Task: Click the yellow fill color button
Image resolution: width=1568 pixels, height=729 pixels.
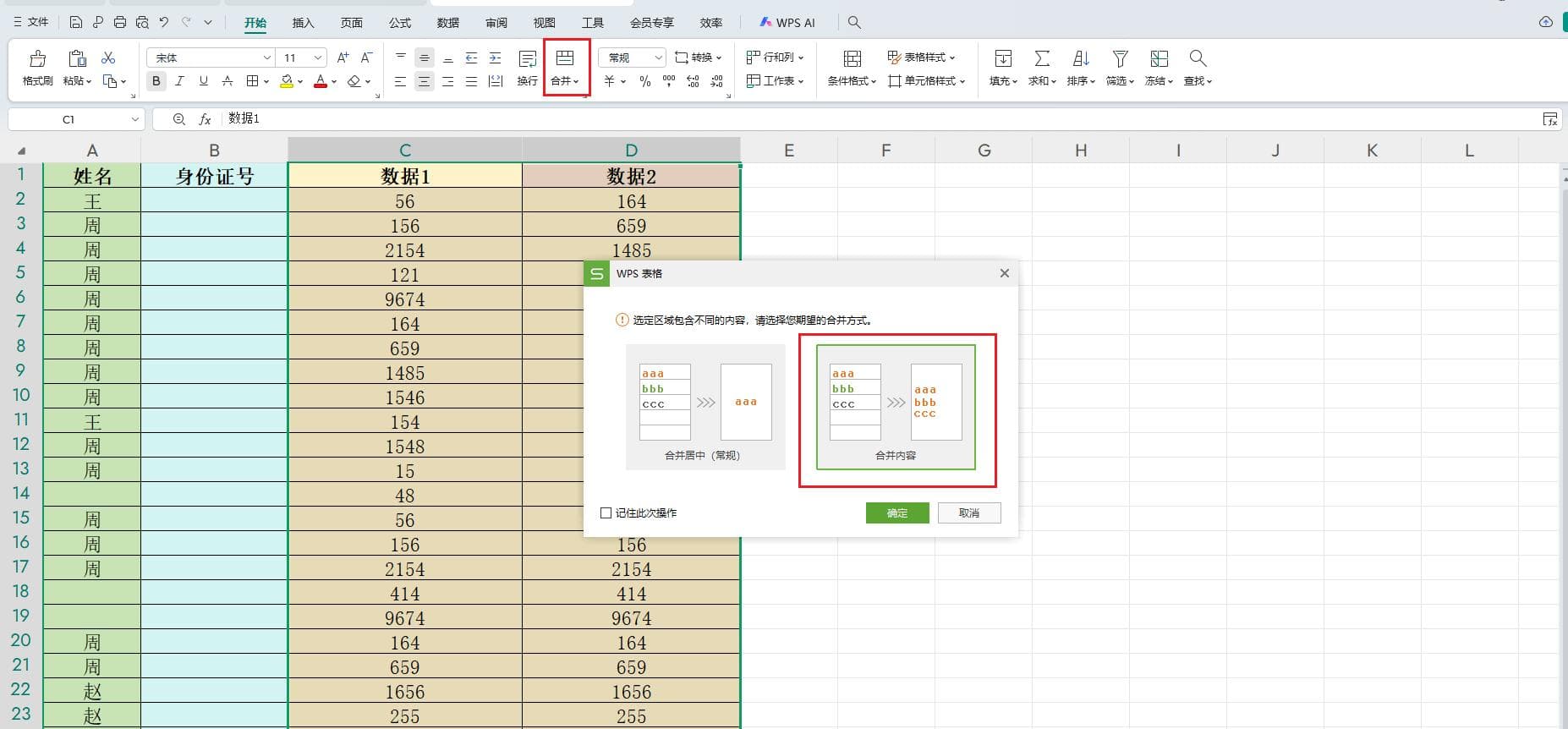Action: [x=287, y=81]
